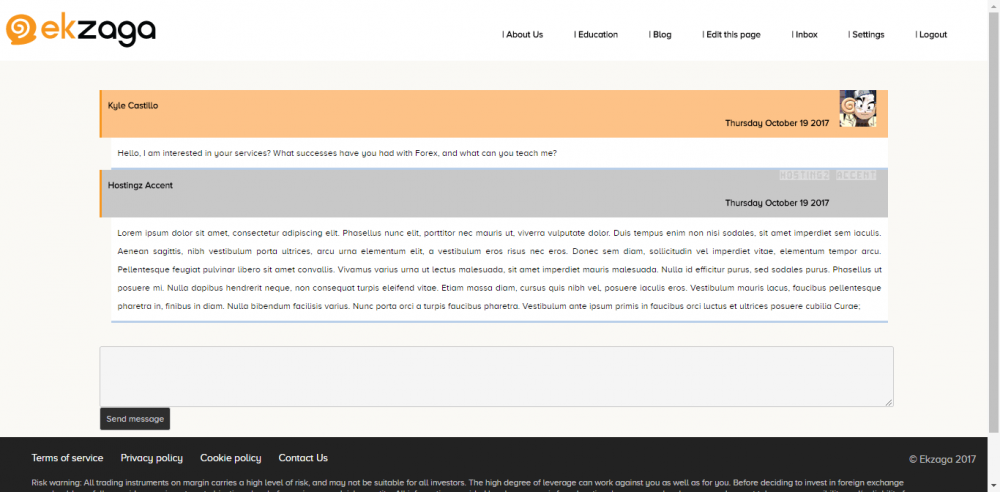Open the Blog section
1000x492 pixels.
click(660, 35)
